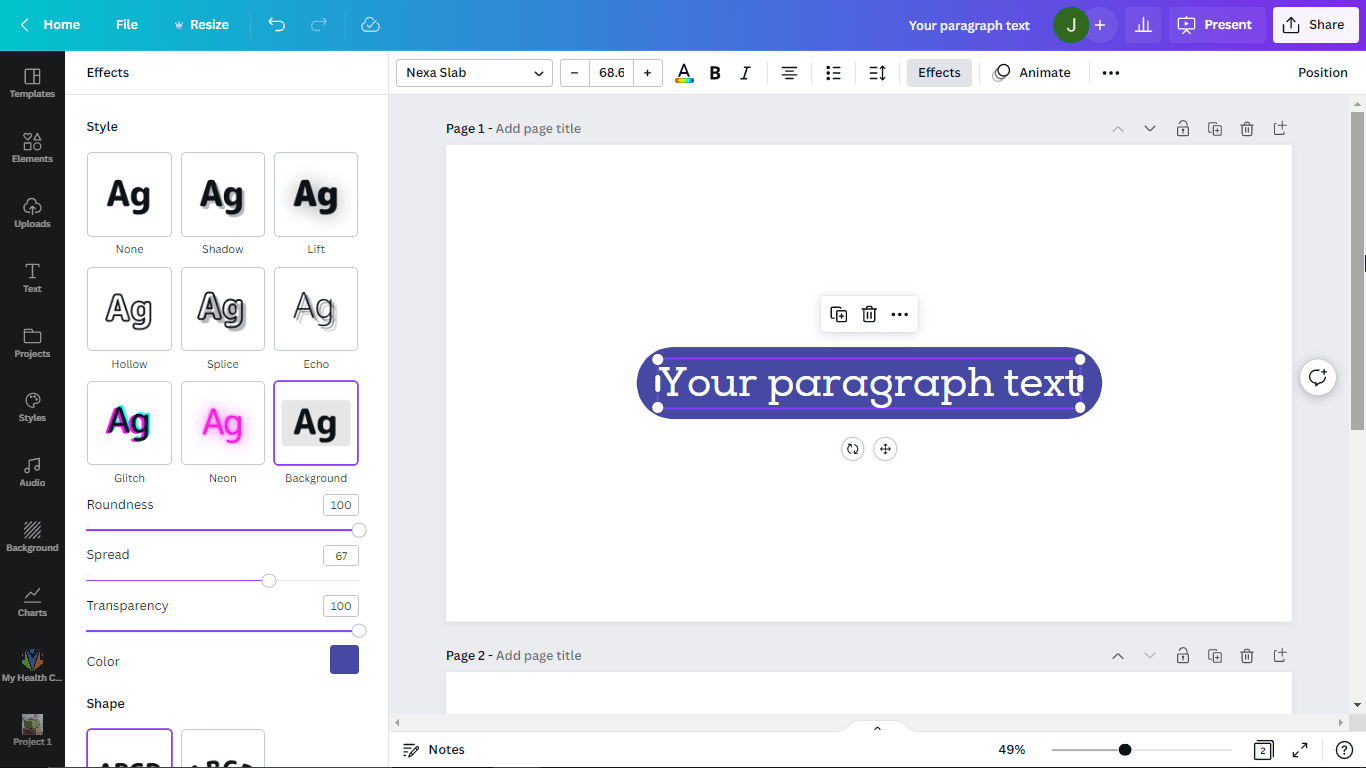Open the Charts panel
This screenshot has height=768, width=1366.
pos(32,600)
